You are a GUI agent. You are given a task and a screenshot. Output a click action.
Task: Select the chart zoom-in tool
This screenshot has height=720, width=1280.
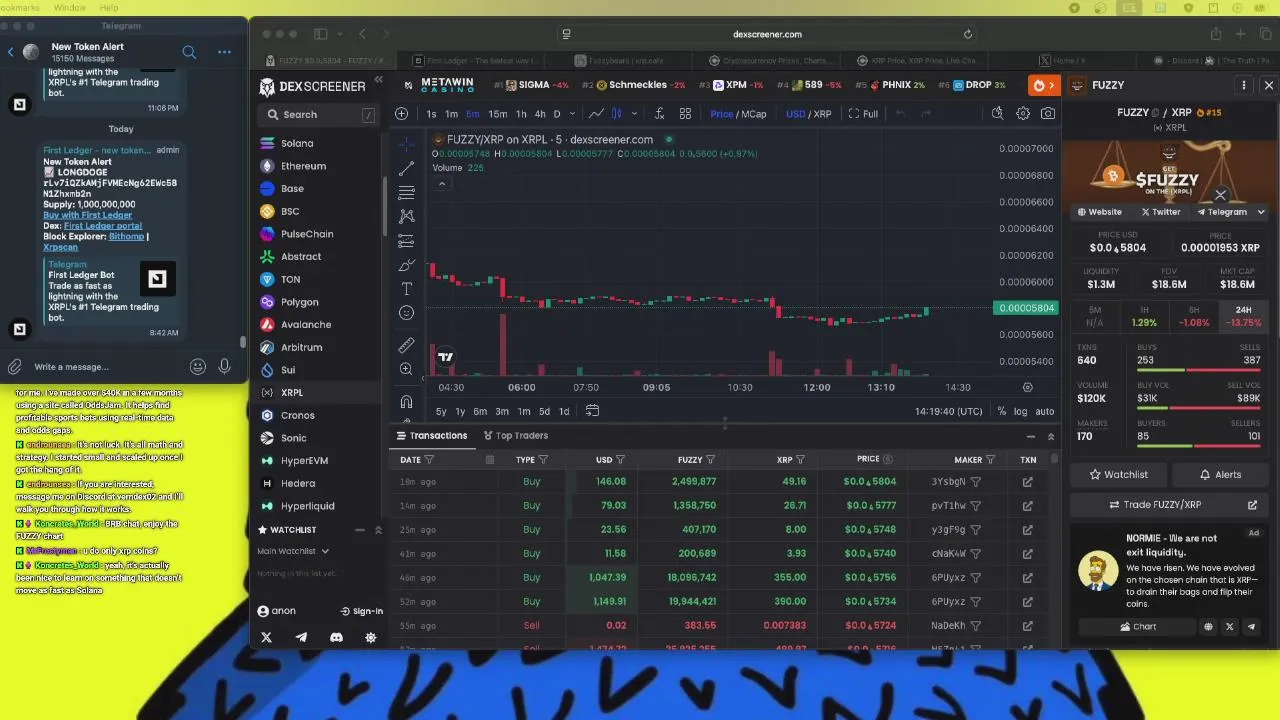click(x=406, y=369)
